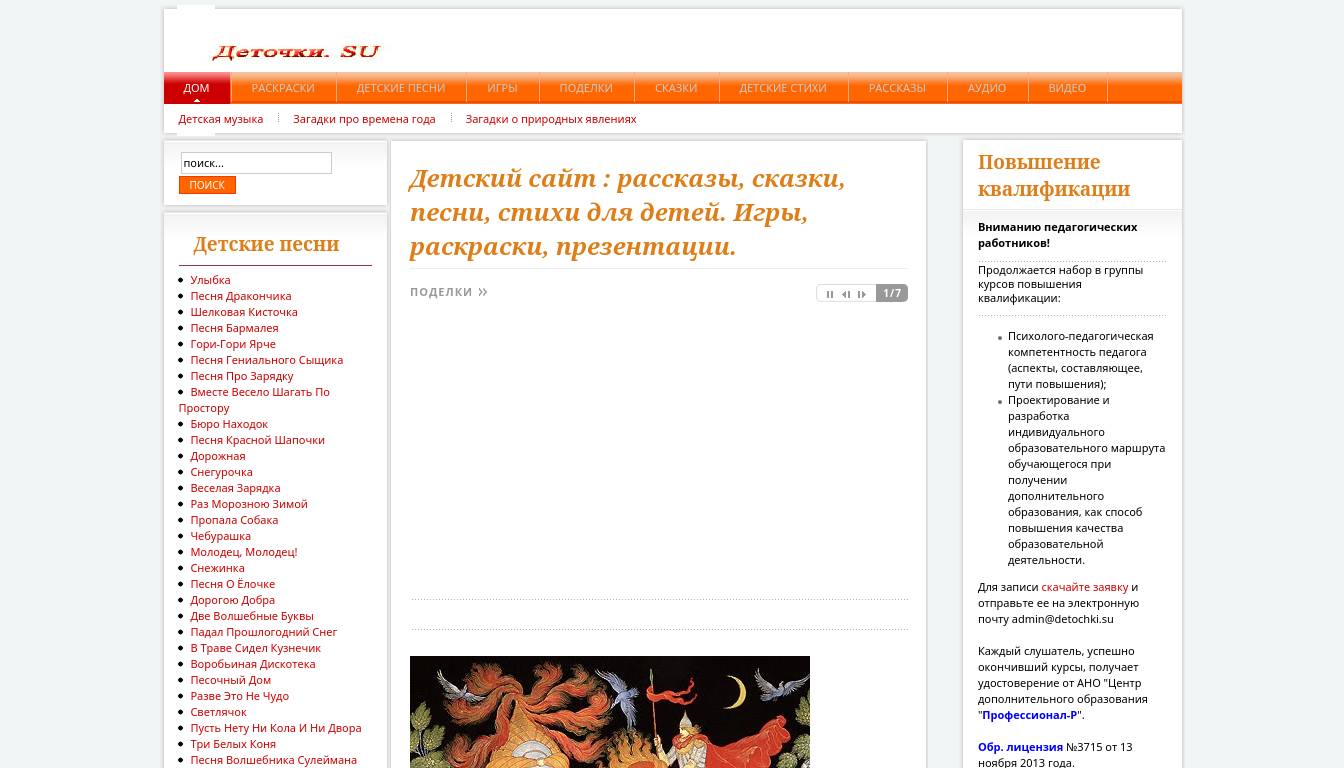Open the song Песня Волшебника Сулеймана

pyautogui.click(x=273, y=760)
